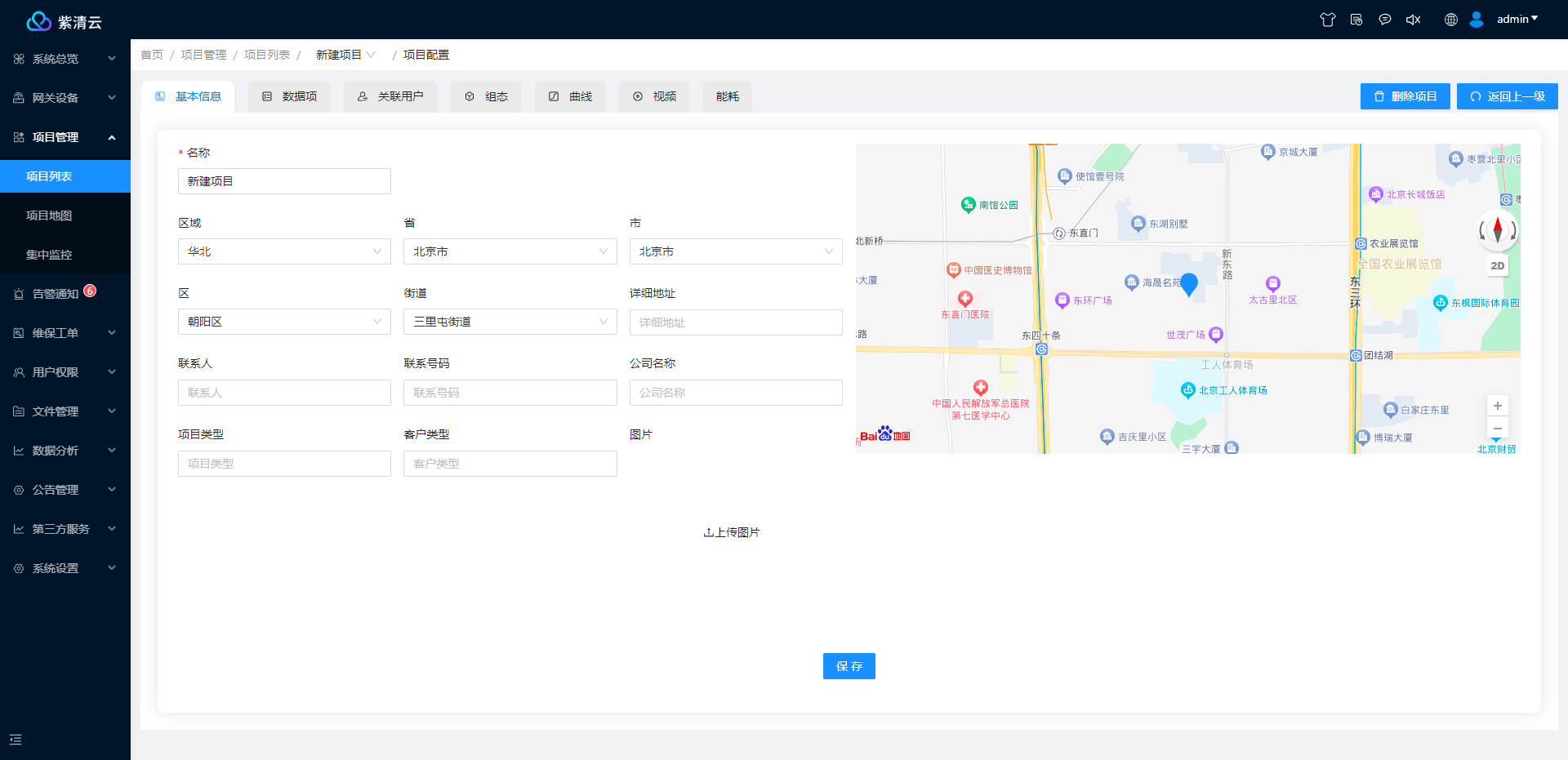
Task: Switch map to 2D view
Action: coord(1498,265)
